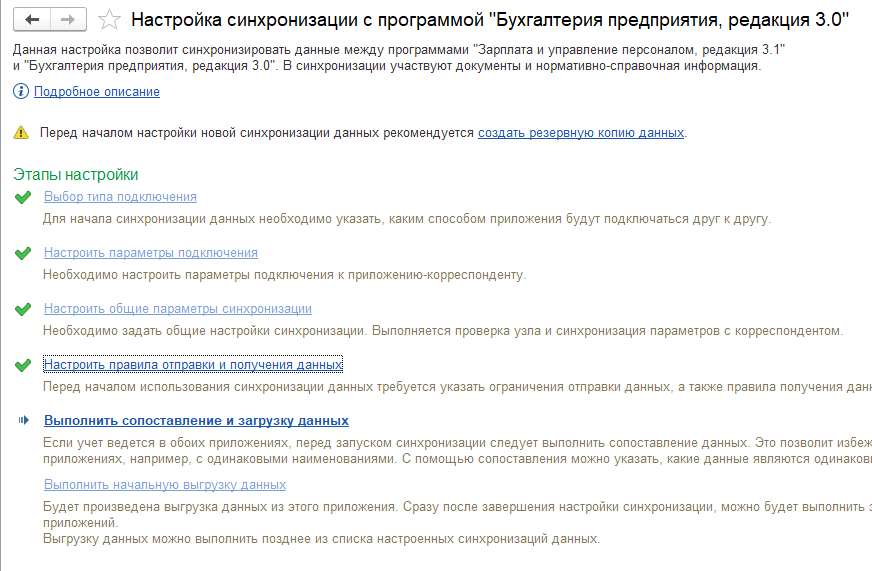The width and height of the screenshot is (872, 571).
Task: Open Выбор типа подключения step
Action: click(x=120, y=197)
